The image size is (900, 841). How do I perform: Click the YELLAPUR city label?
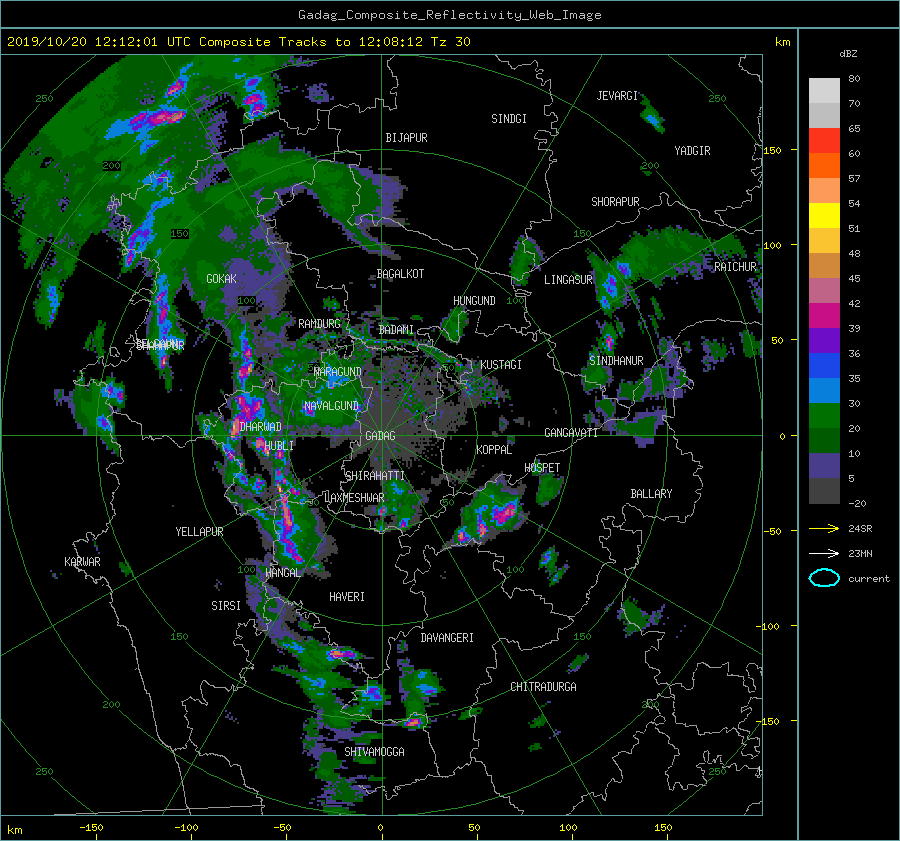pos(199,532)
